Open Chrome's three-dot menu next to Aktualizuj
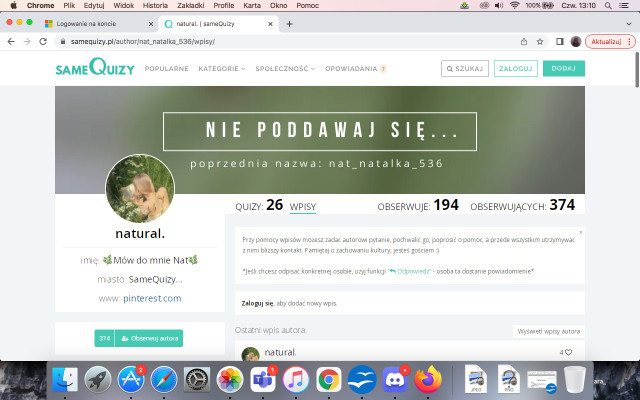This screenshot has width=640, height=400. [630, 42]
